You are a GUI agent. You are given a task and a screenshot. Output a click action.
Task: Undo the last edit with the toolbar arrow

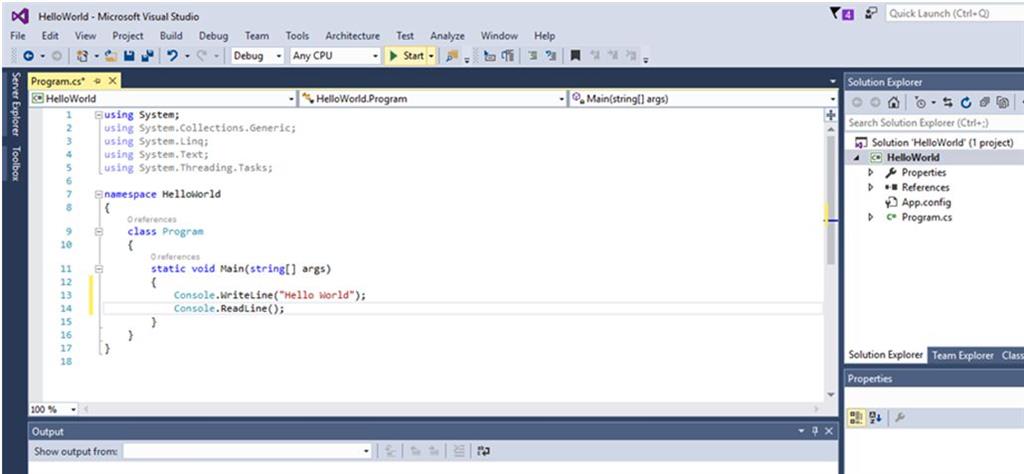tap(172, 56)
